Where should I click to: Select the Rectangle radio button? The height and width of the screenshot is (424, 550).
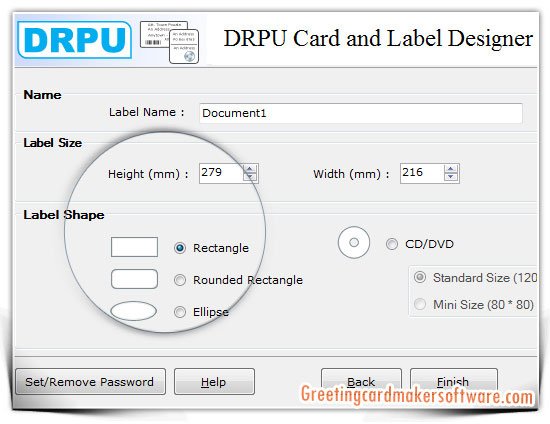pyautogui.click(x=180, y=248)
